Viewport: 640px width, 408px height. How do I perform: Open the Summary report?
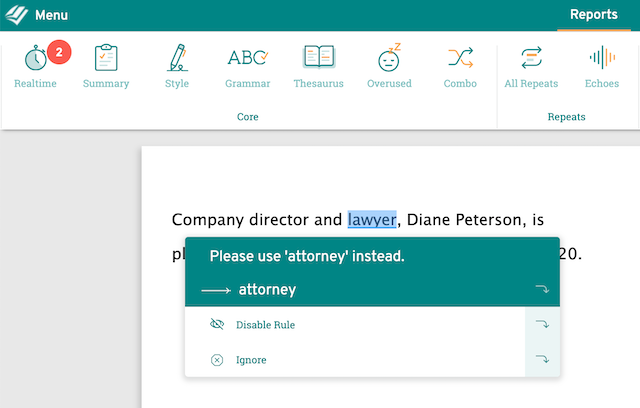coord(106,66)
